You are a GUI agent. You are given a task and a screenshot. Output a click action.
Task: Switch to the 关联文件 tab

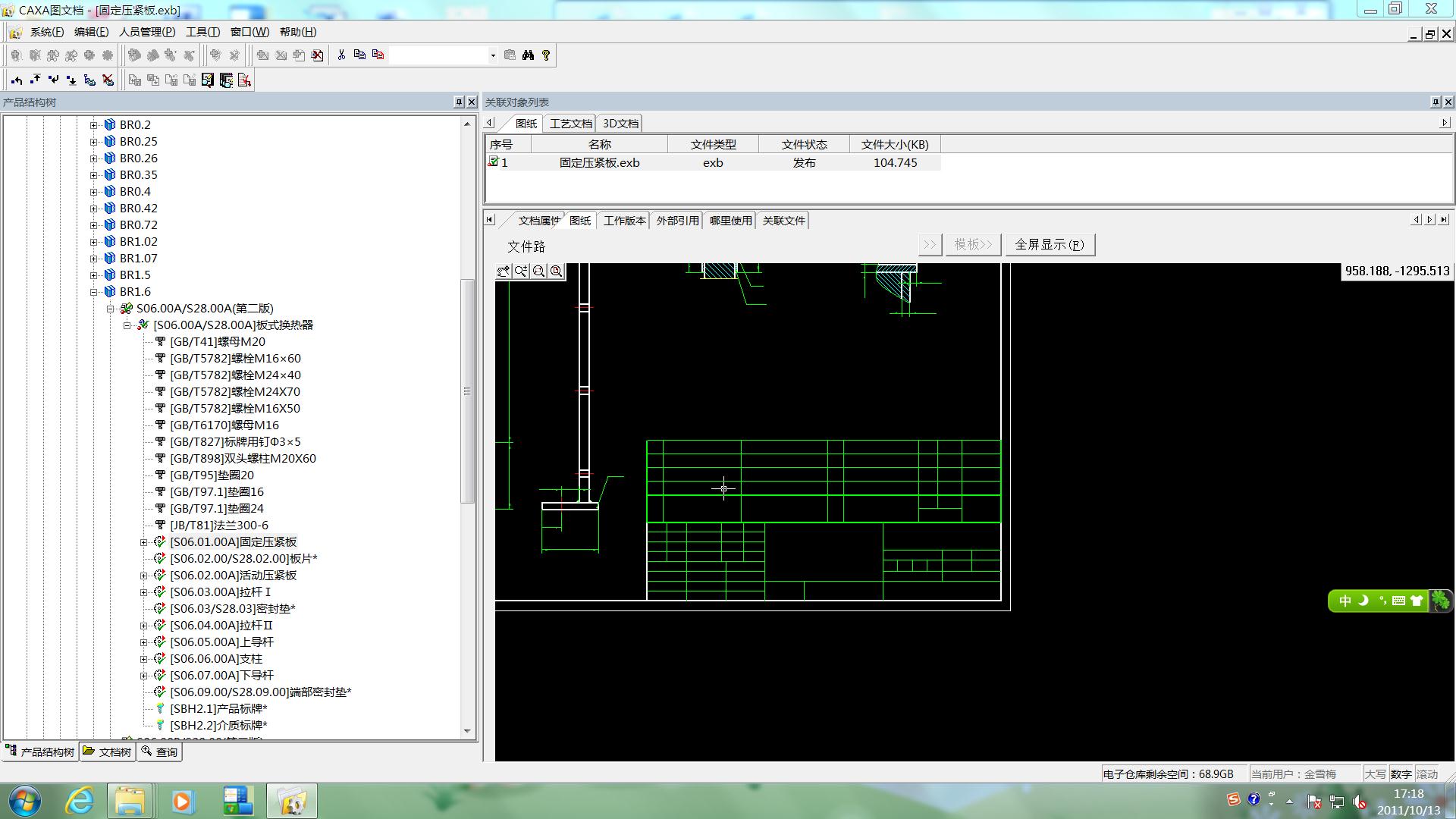[x=783, y=221]
